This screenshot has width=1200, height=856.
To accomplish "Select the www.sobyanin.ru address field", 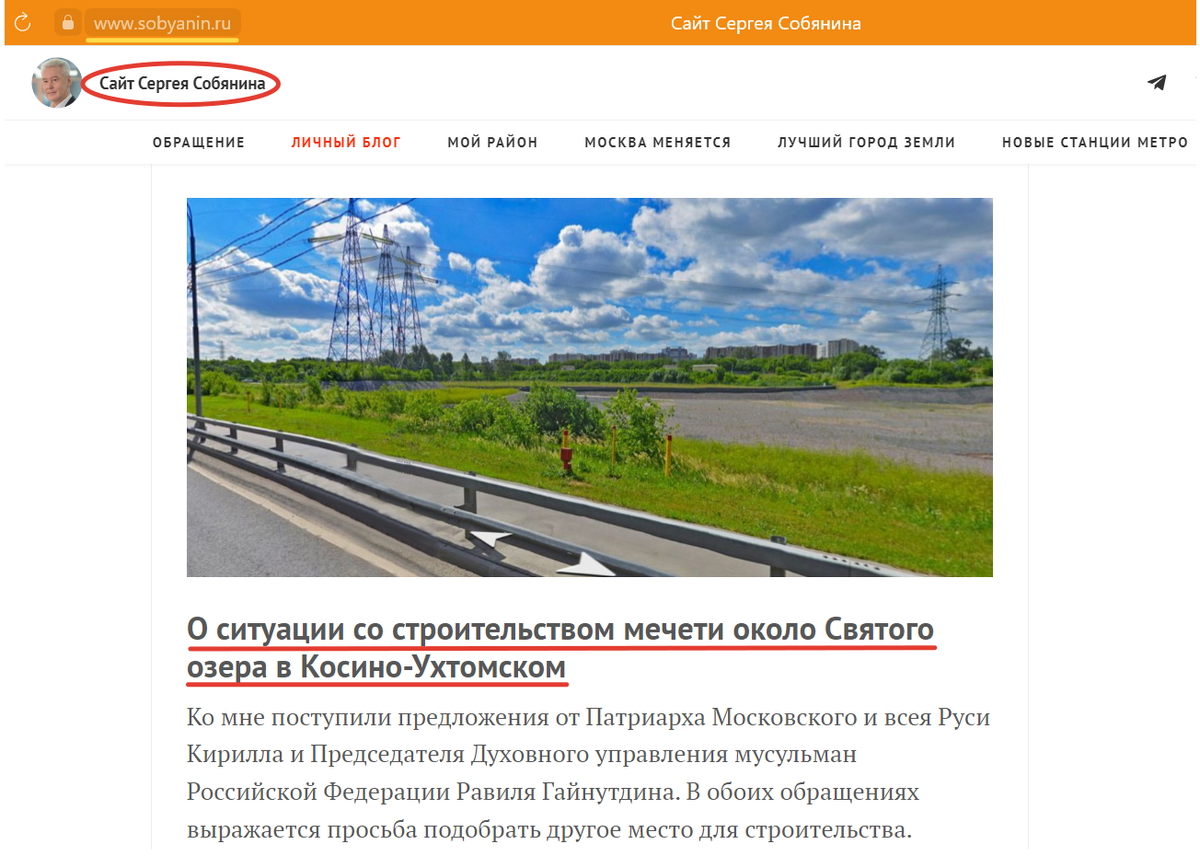I will (x=161, y=23).
